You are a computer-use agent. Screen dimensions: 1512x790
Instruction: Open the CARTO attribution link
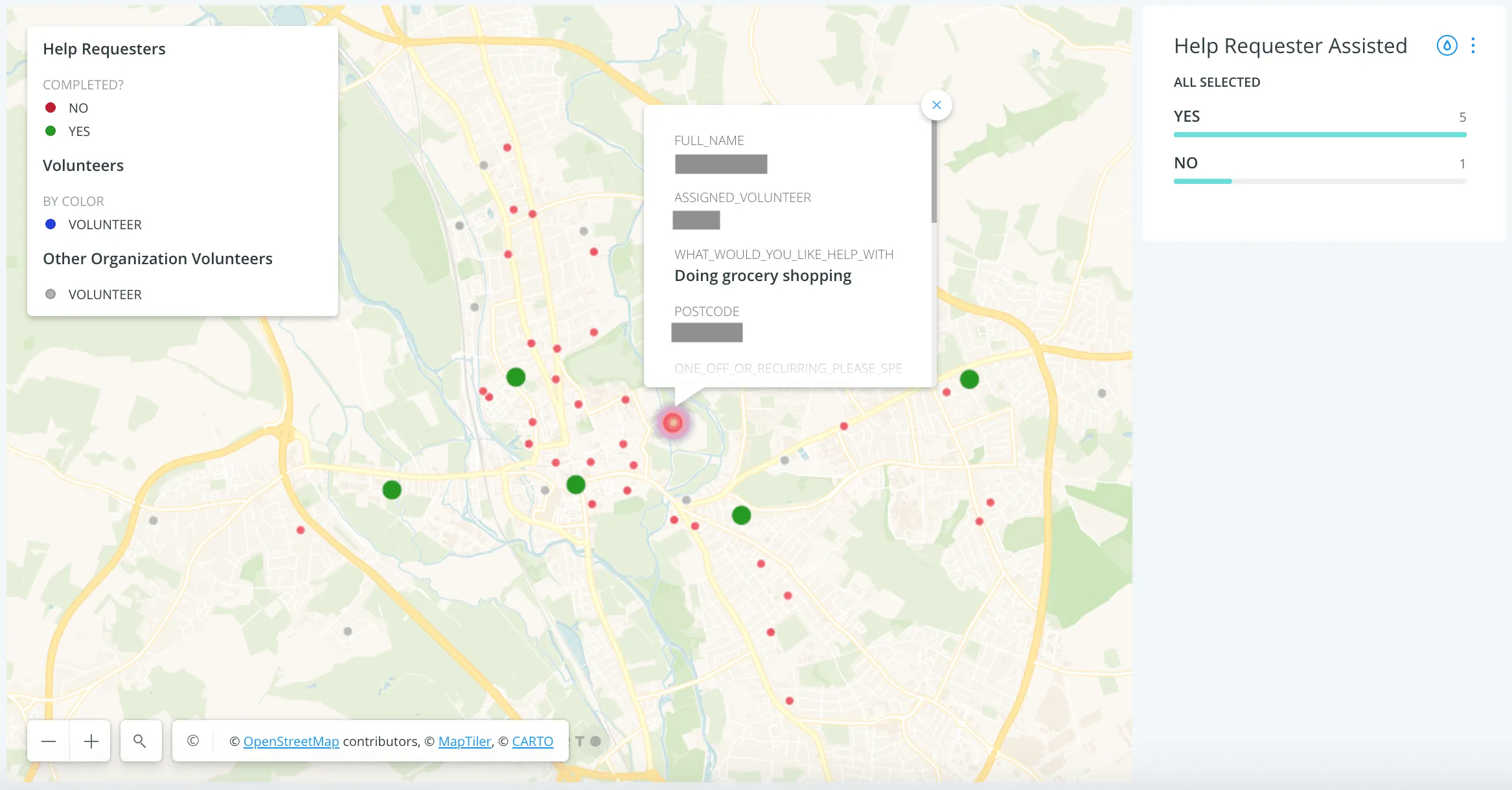coord(533,741)
